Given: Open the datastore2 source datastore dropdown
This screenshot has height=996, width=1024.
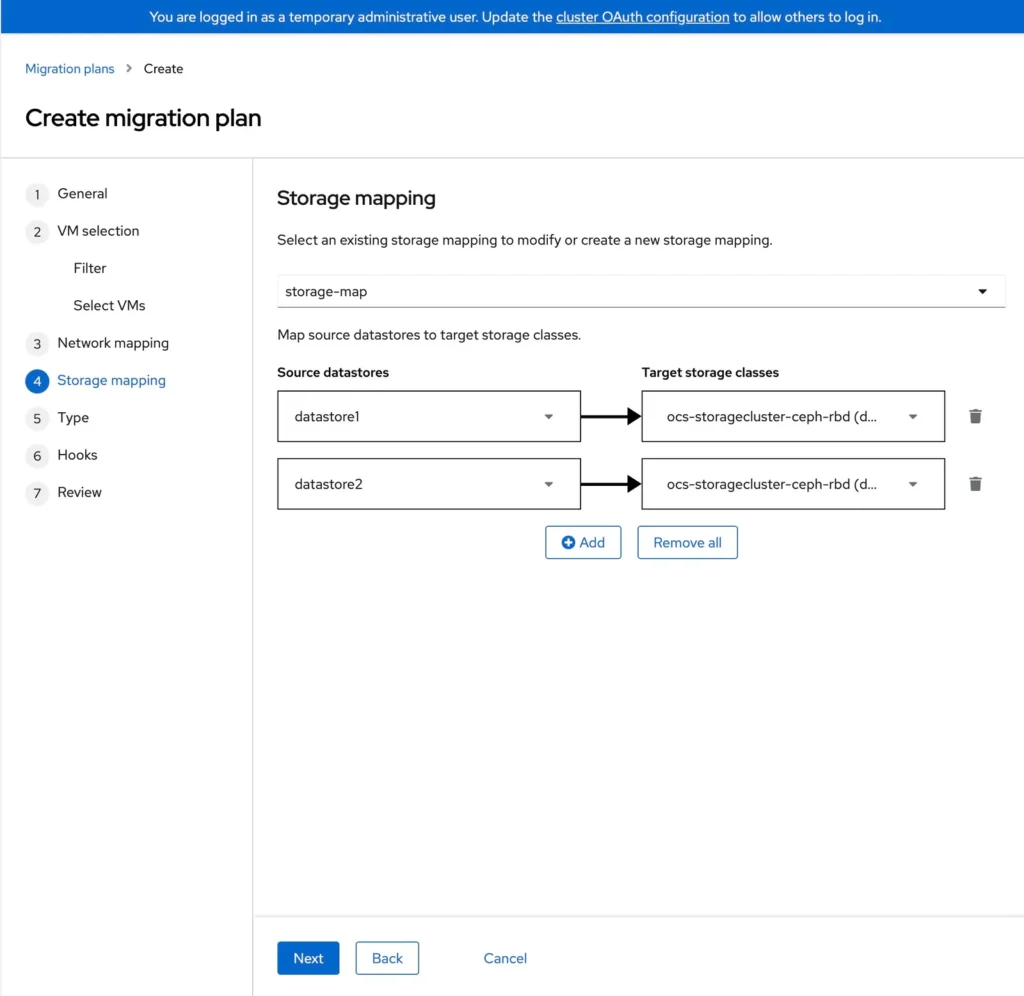Looking at the screenshot, I should tap(548, 483).
